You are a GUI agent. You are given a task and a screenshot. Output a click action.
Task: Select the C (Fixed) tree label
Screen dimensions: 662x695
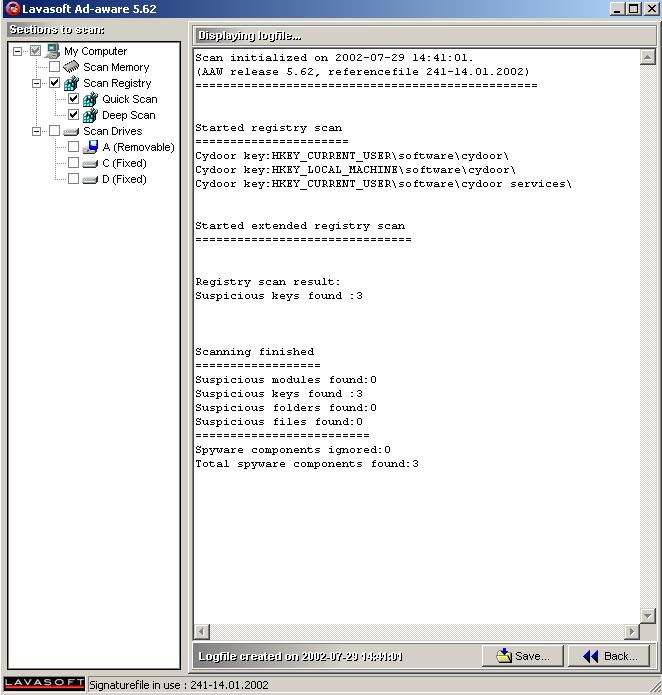[x=125, y=163]
